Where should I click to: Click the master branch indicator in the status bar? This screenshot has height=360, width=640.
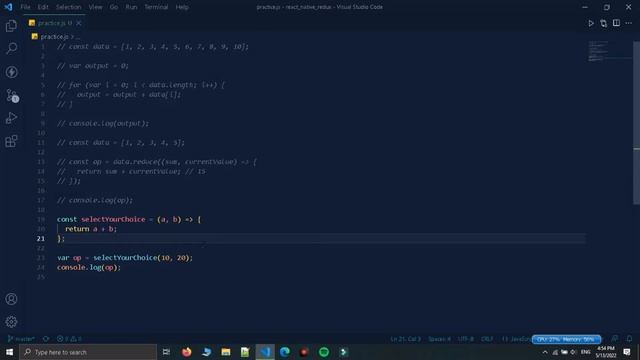coord(21,339)
